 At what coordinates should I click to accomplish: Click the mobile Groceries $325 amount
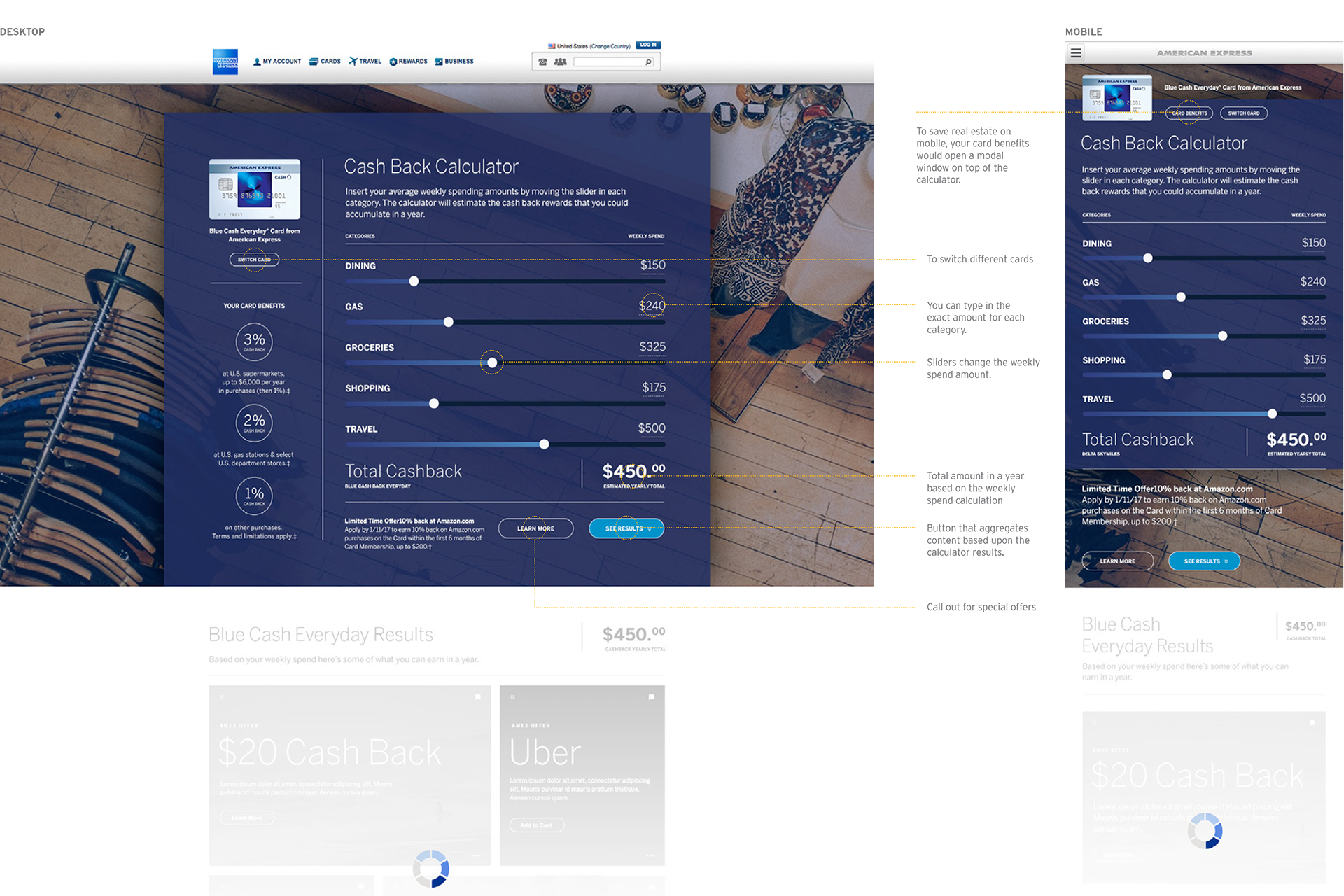point(1313,321)
